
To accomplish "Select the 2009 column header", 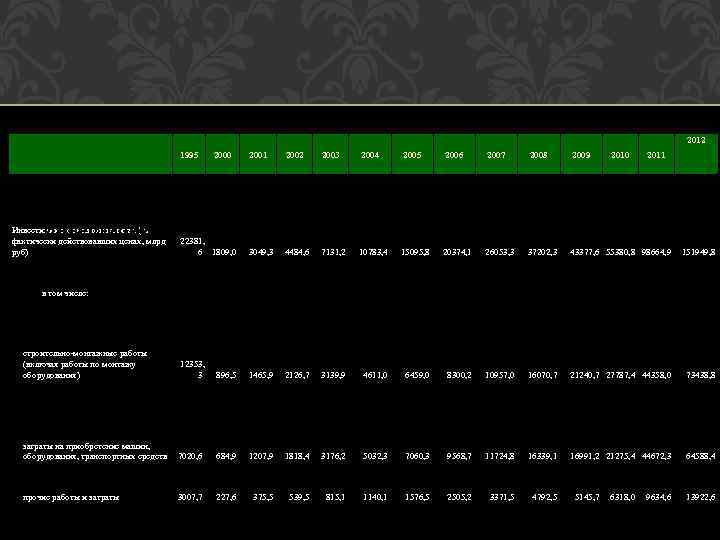I will pos(581,155).
